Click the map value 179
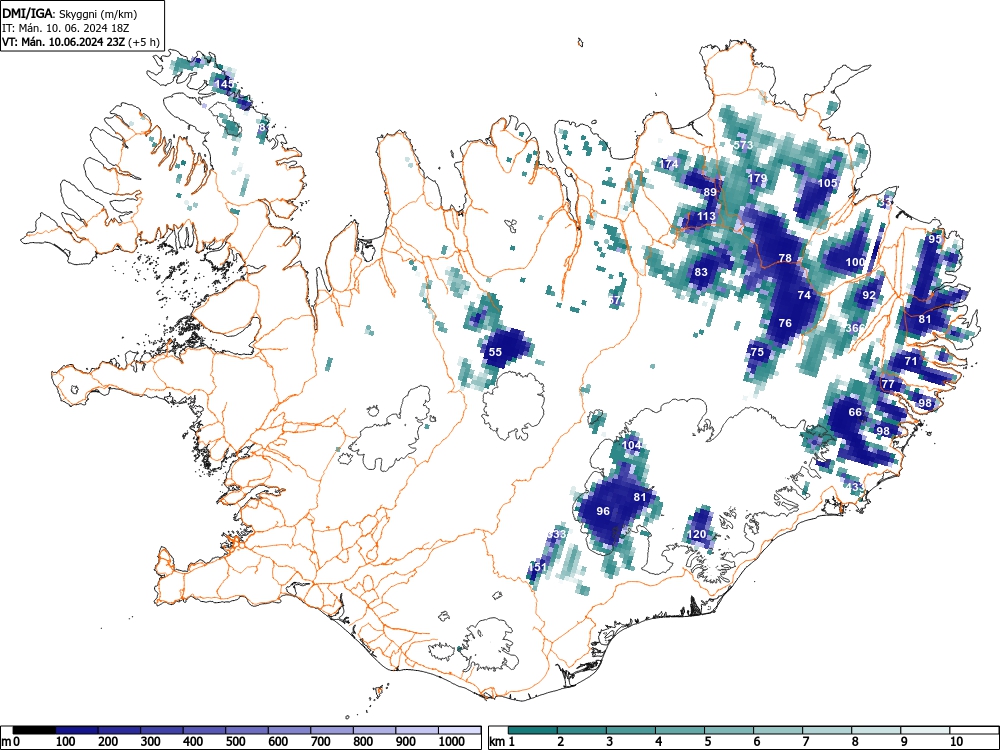The width and height of the screenshot is (1000, 750). pos(757,178)
